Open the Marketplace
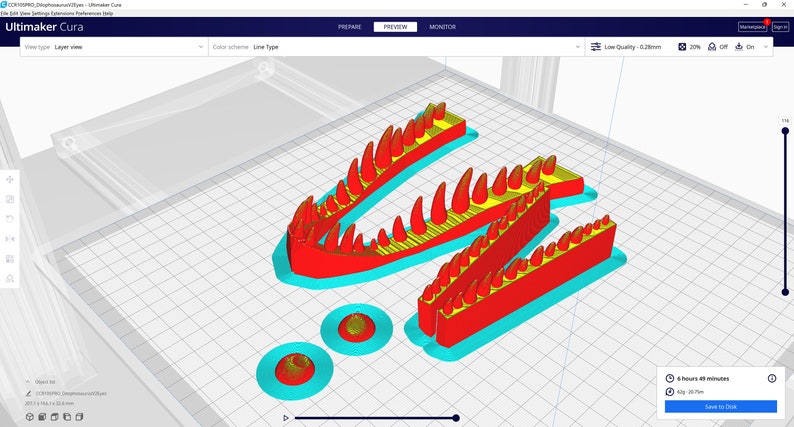The width and height of the screenshot is (794, 427). (752, 27)
